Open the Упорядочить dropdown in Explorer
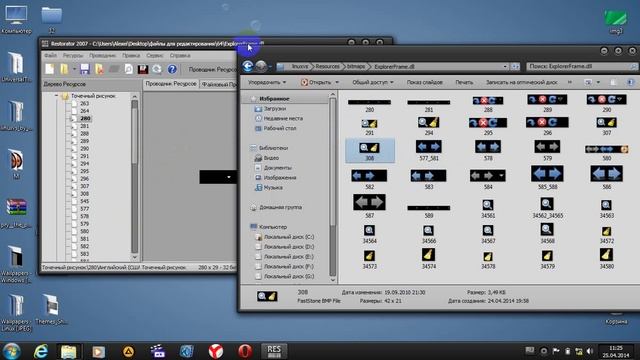The height and width of the screenshot is (360, 640). coord(267,82)
